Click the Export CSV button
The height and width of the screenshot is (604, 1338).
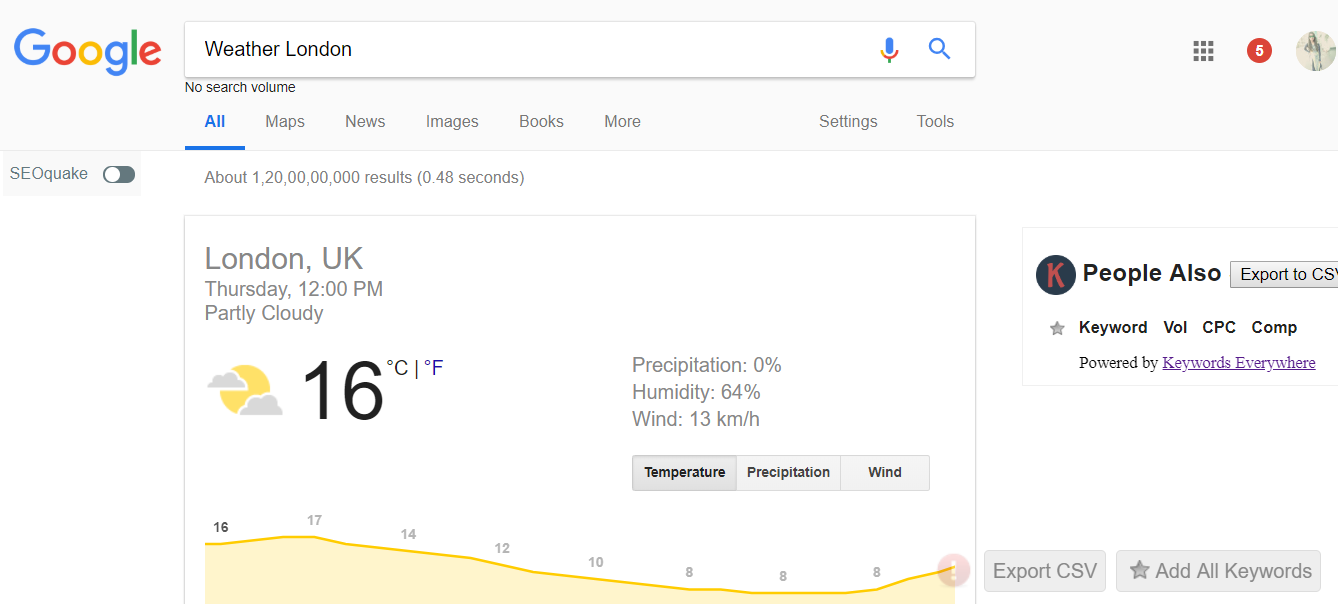(x=1044, y=570)
